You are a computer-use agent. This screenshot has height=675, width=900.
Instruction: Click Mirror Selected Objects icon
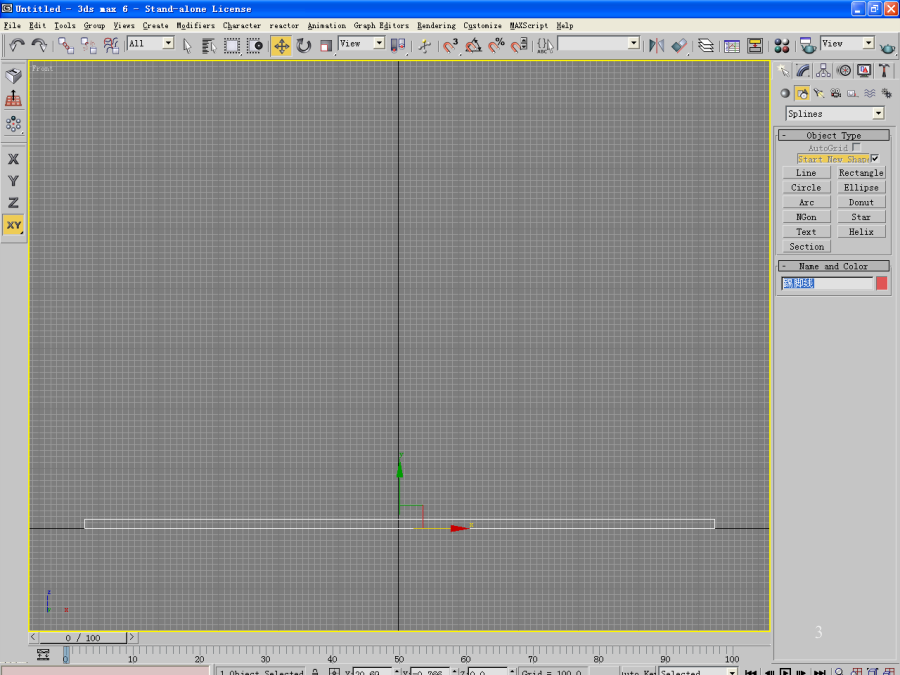[657, 45]
